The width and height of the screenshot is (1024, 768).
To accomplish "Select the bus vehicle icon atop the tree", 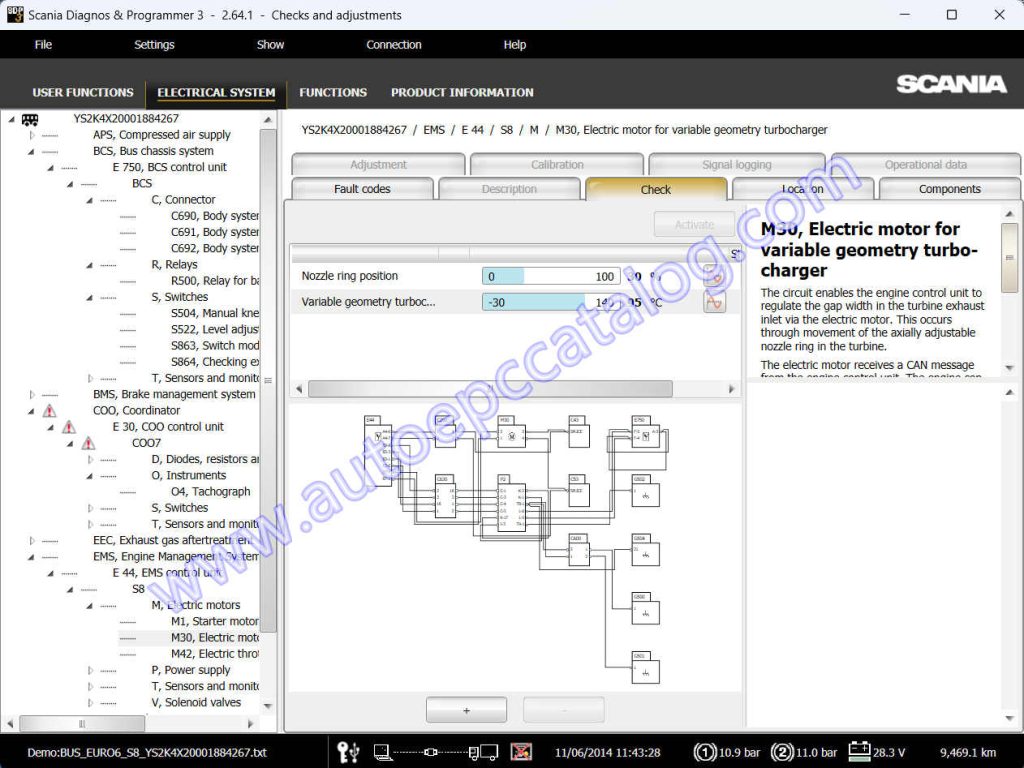I will 29,118.
